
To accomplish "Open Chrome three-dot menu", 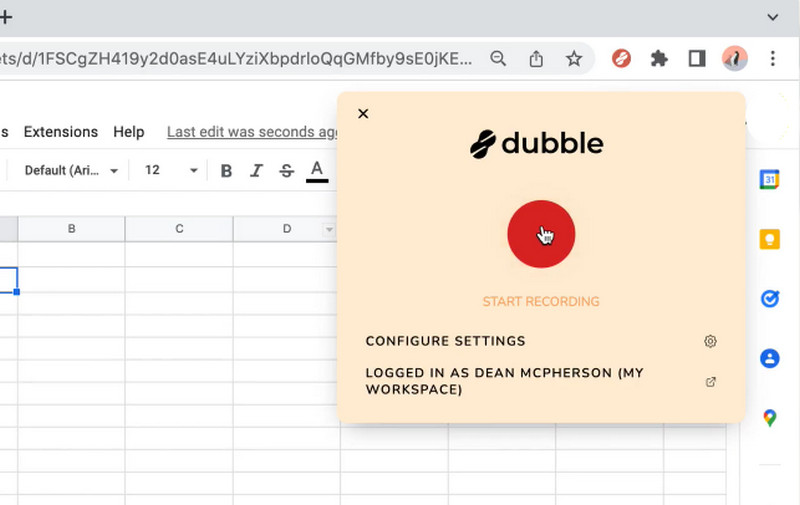I will click(772, 59).
